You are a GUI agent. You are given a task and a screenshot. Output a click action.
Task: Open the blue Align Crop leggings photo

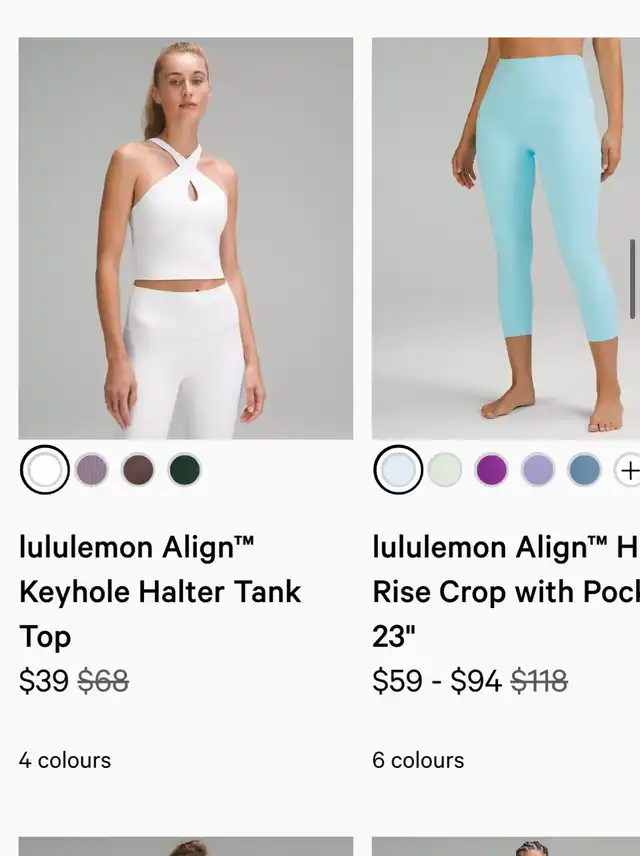pos(506,239)
